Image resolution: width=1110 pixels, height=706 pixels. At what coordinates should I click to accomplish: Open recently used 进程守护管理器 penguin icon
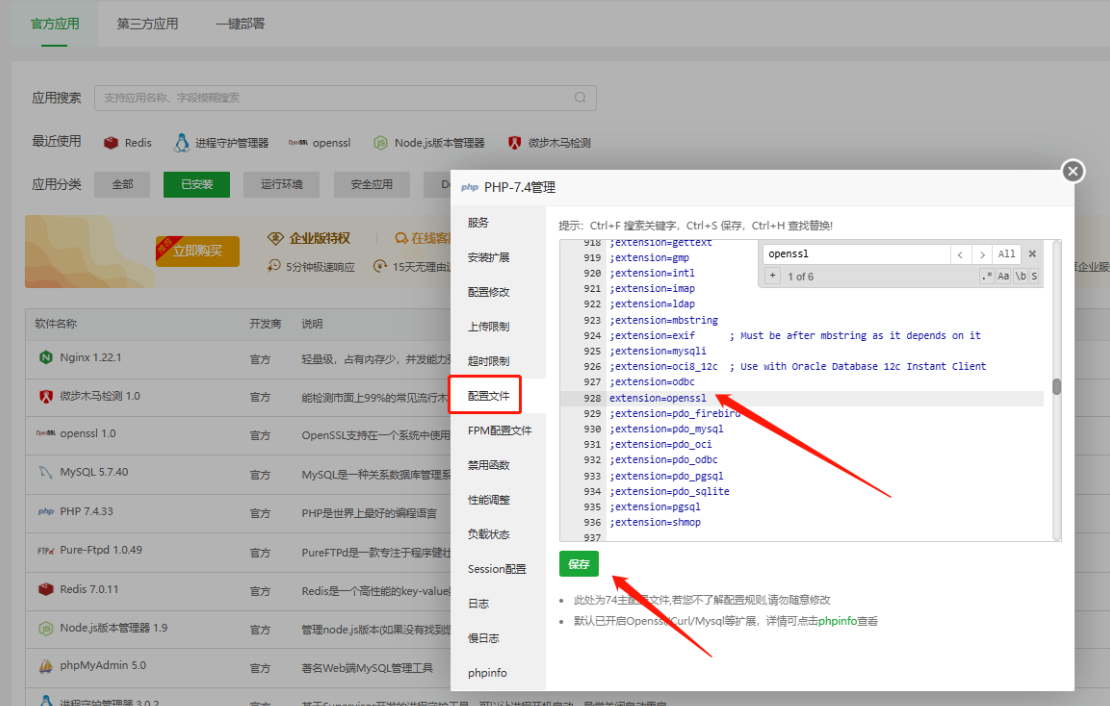[182, 143]
